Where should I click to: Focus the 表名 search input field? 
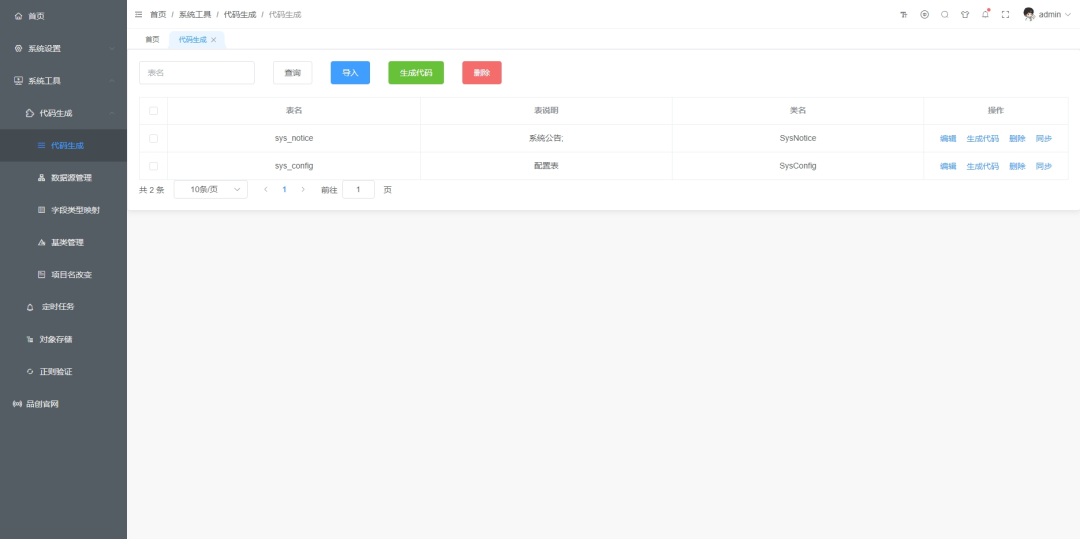pyautogui.click(x=197, y=72)
